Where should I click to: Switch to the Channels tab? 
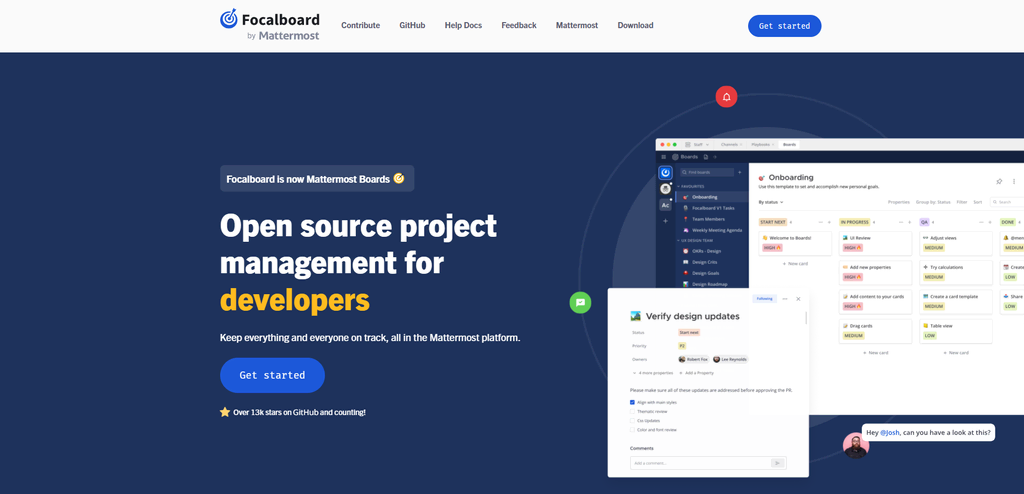pyautogui.click(x=731, y=144)
